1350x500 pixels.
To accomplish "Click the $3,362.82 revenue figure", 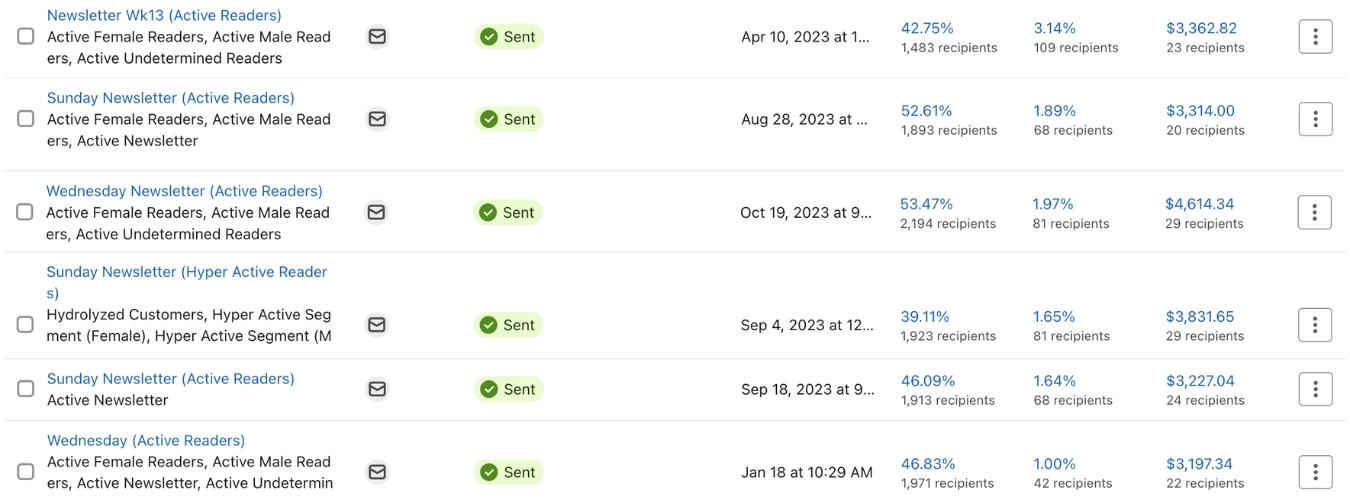I will coord(1201,28).
